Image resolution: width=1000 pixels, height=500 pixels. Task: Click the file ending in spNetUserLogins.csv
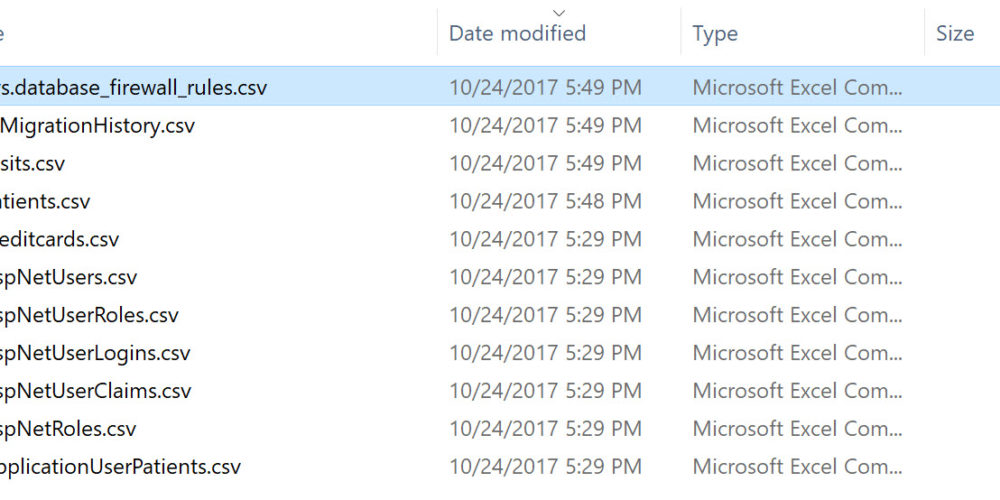click(95, 354)
